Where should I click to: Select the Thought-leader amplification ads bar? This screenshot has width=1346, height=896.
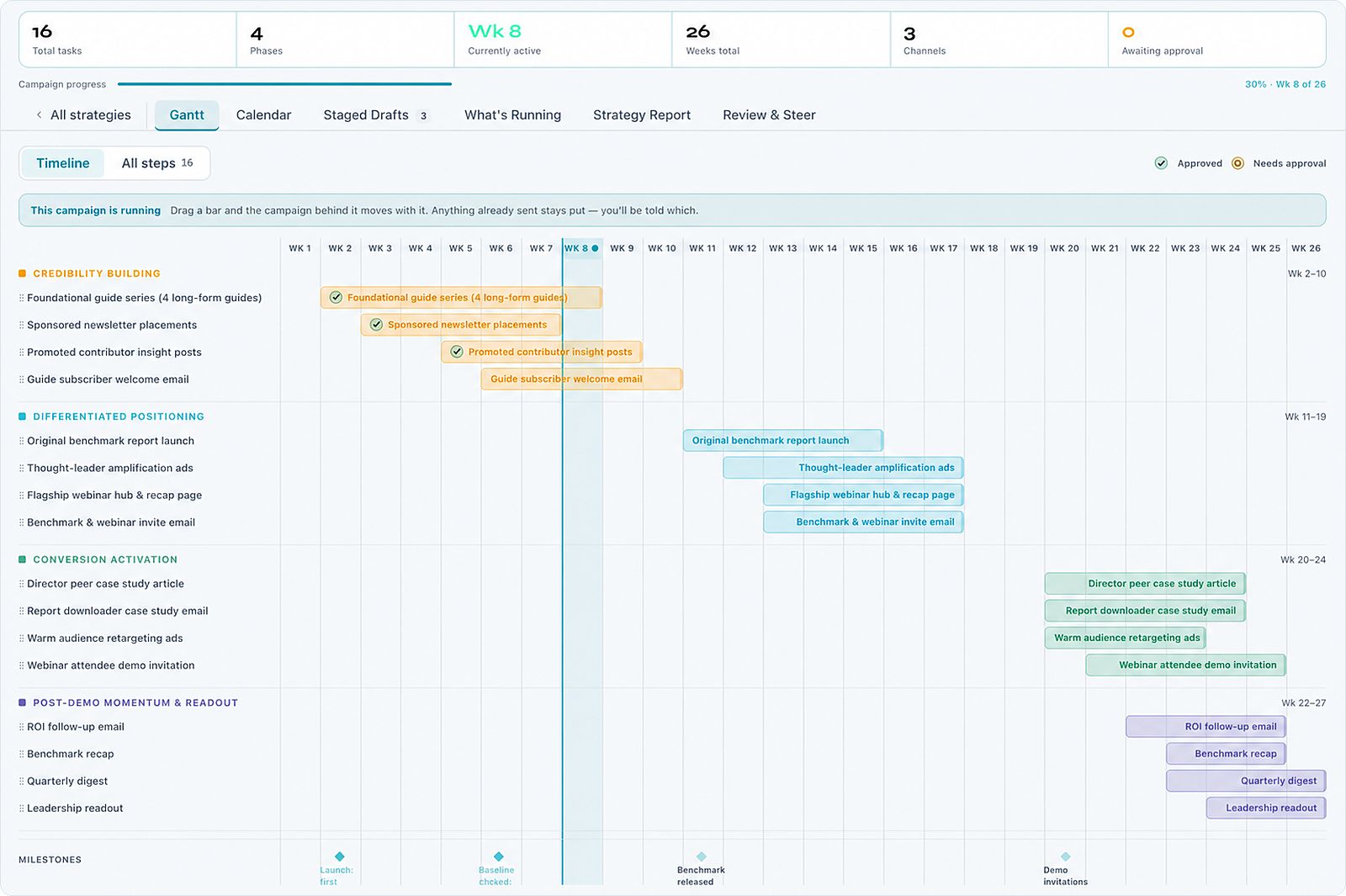pos(843,468)
